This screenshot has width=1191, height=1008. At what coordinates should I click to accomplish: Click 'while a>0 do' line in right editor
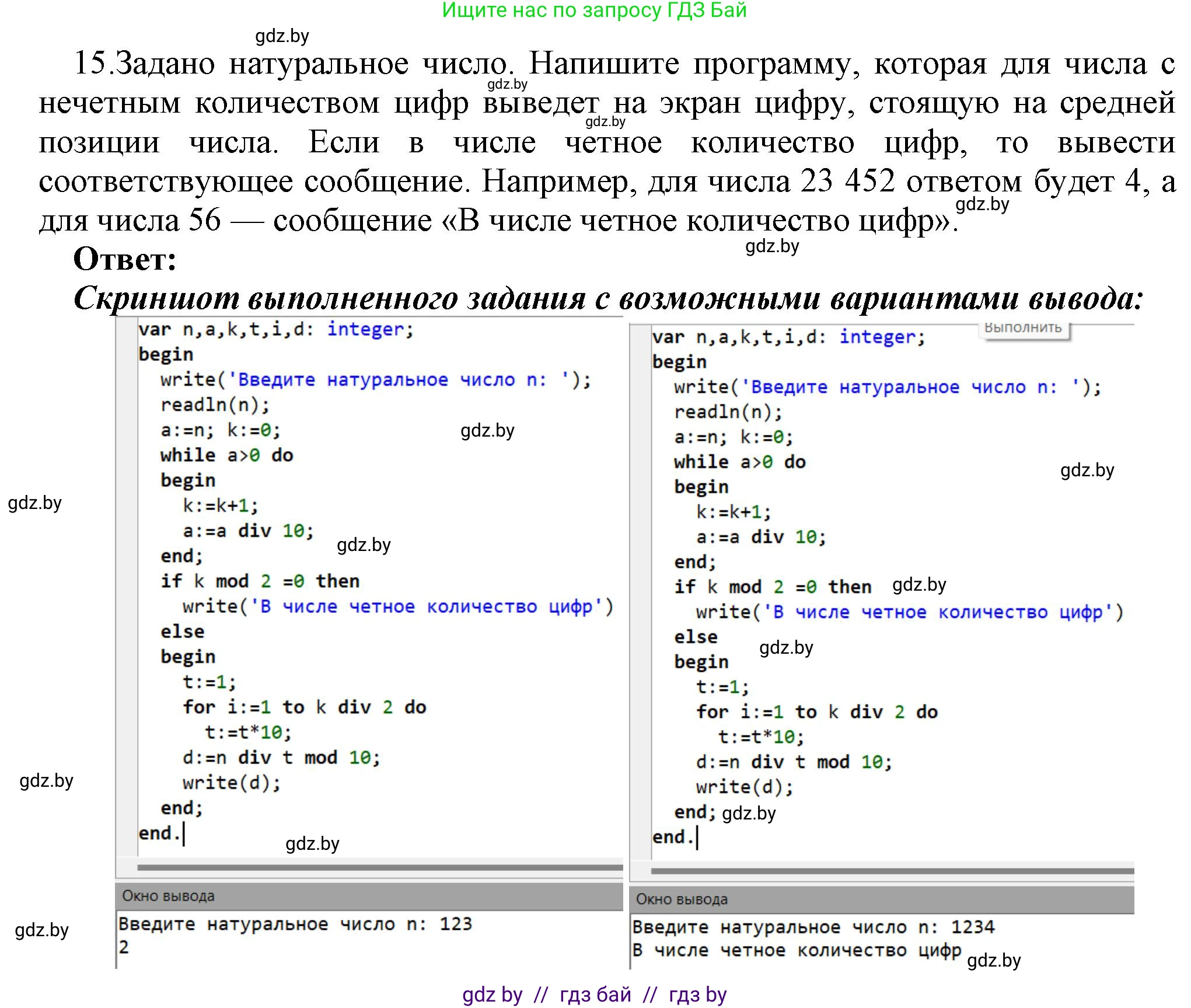(x=739, y=462)
